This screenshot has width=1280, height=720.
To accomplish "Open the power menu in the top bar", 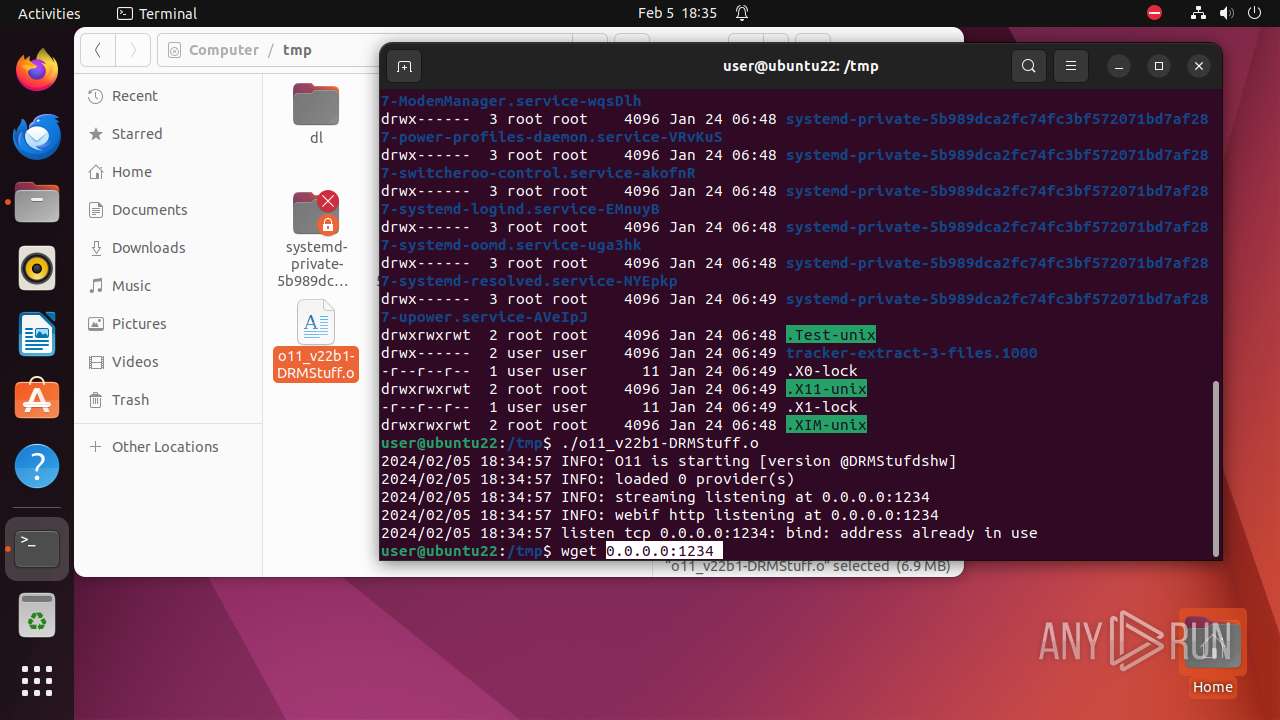I will coord(1255,13).
